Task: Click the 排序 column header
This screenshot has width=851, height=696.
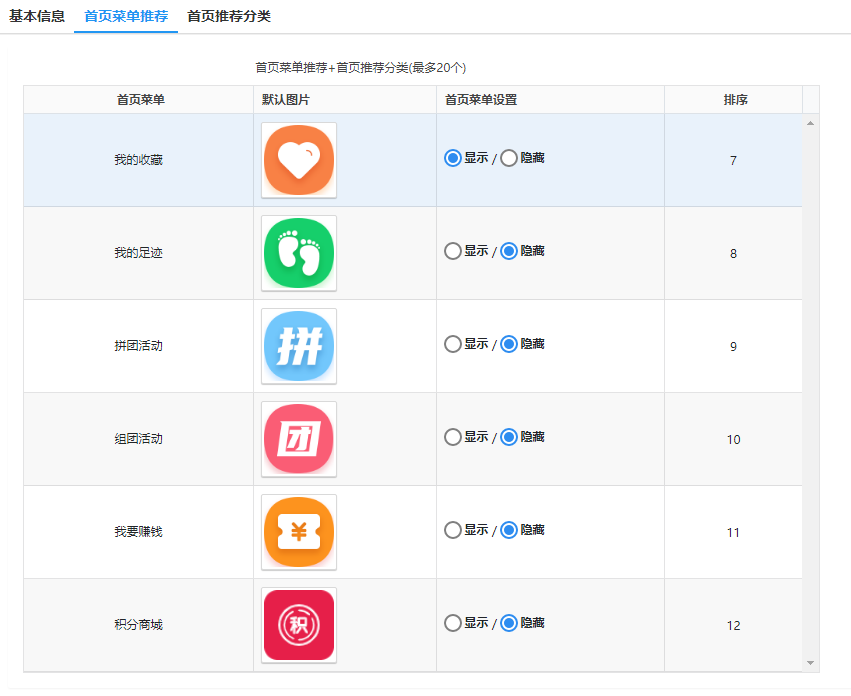Action: (x=735, y=100)
